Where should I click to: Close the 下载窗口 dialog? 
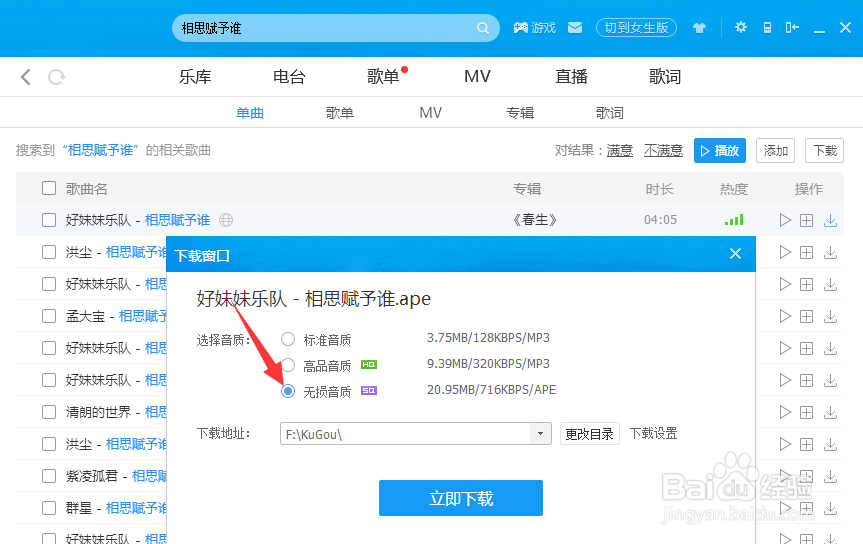click(735, 253)
